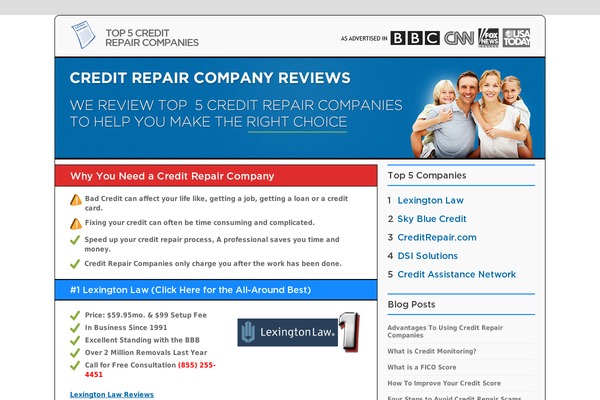600x400 pixels.
Task: Click Credit Repair Company Reviews banner heading
Action: point(210,78)
